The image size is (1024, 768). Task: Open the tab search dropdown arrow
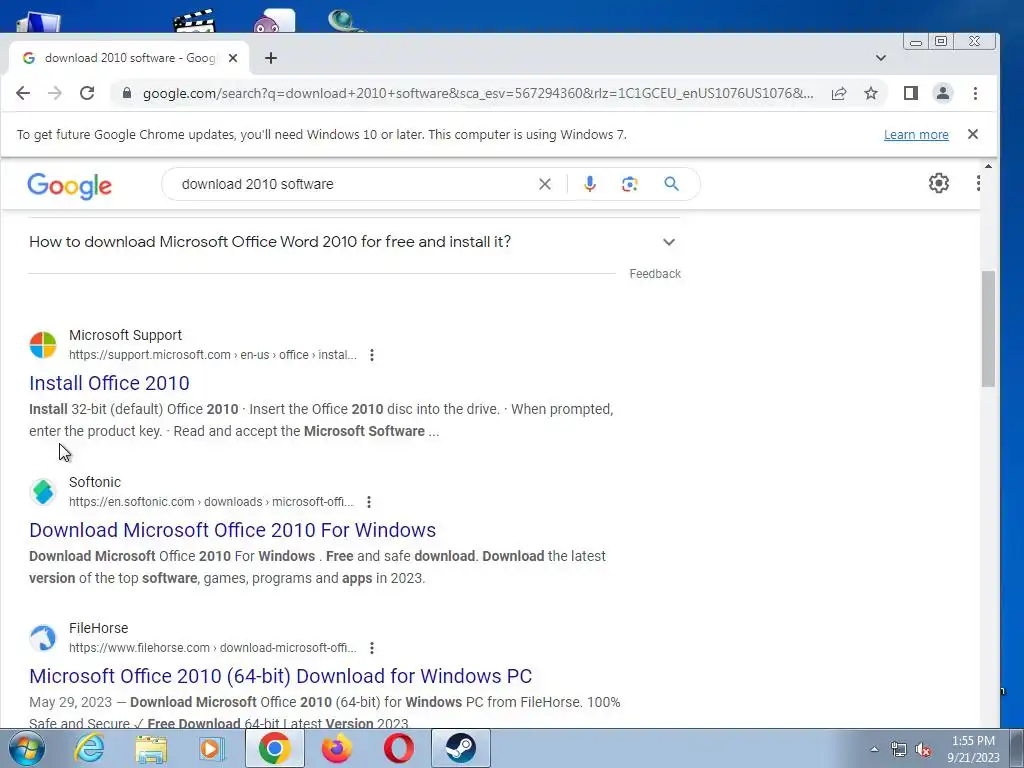[881, 58]
